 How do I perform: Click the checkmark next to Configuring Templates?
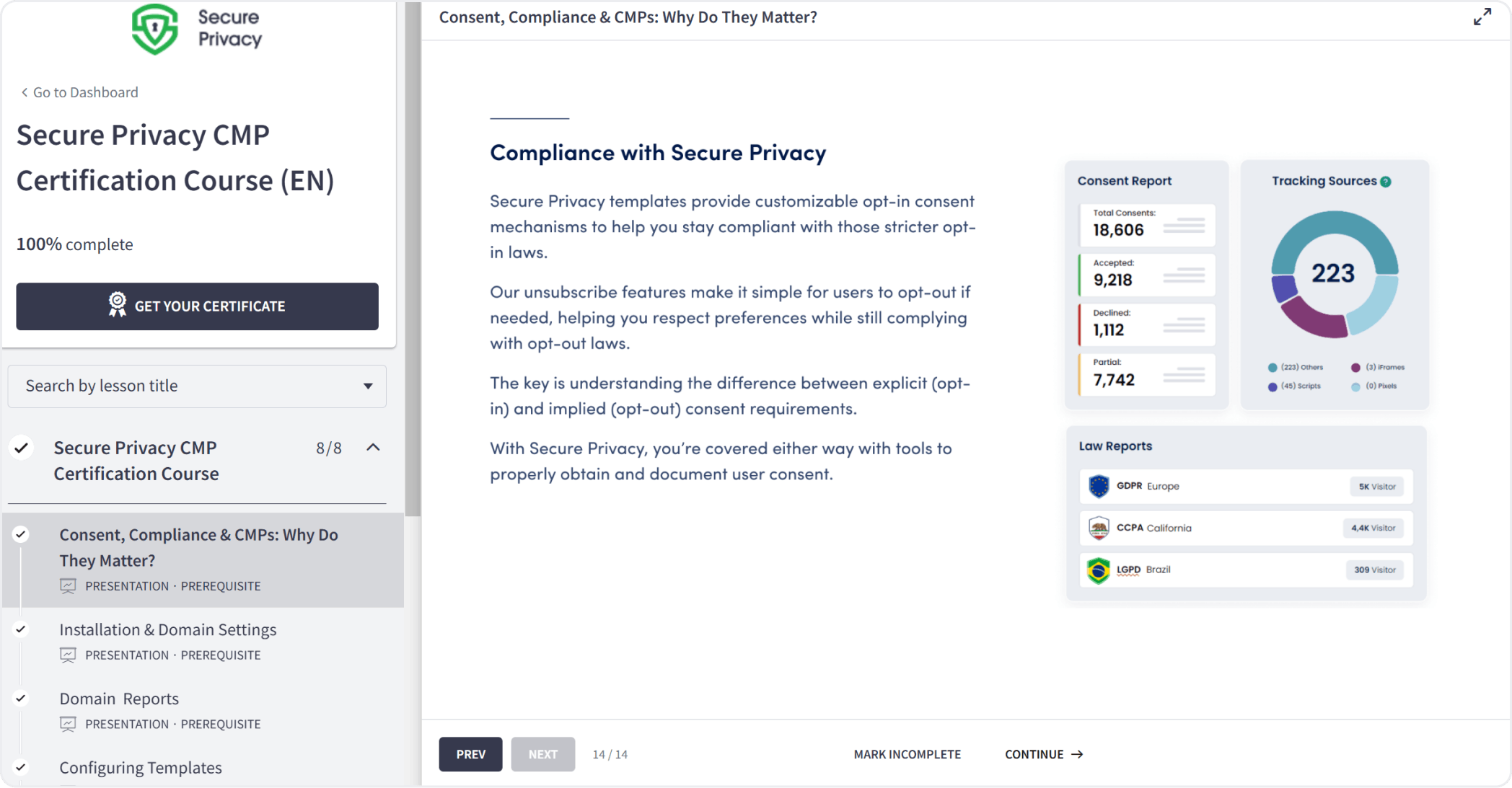click(x=21, y=767)
